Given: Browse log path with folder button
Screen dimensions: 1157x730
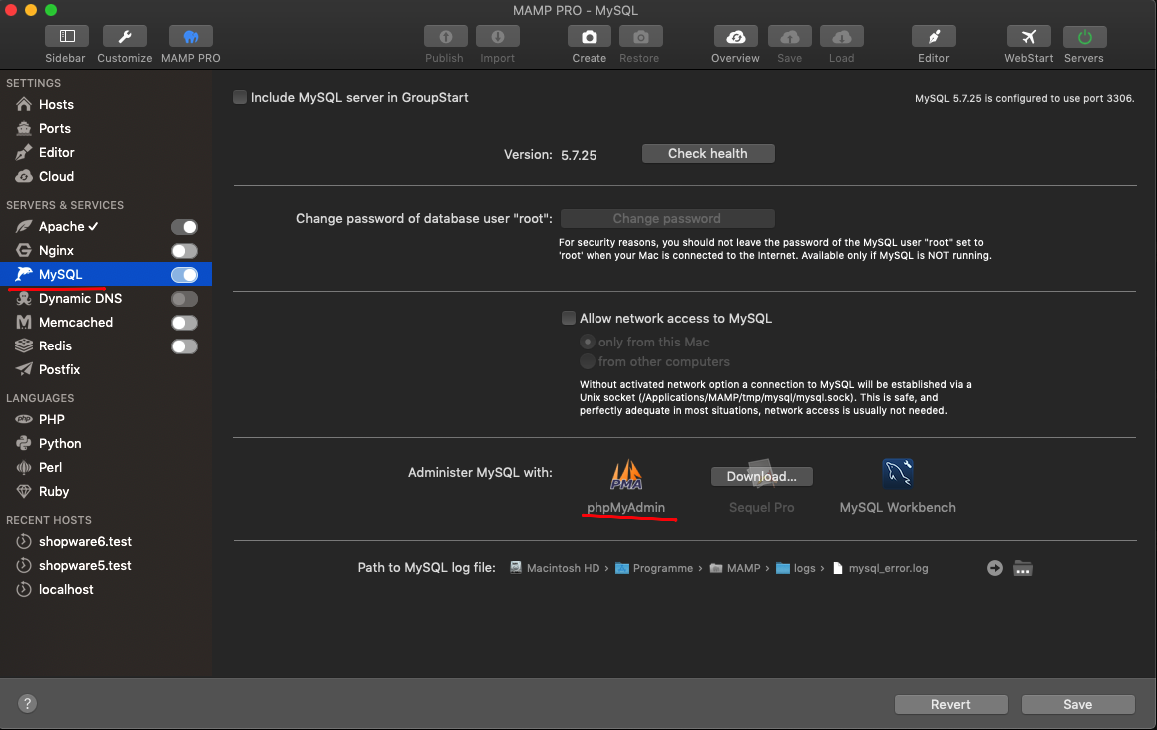Looking at the screenshot, I should pyautogui.click(x=1022, y=568).
